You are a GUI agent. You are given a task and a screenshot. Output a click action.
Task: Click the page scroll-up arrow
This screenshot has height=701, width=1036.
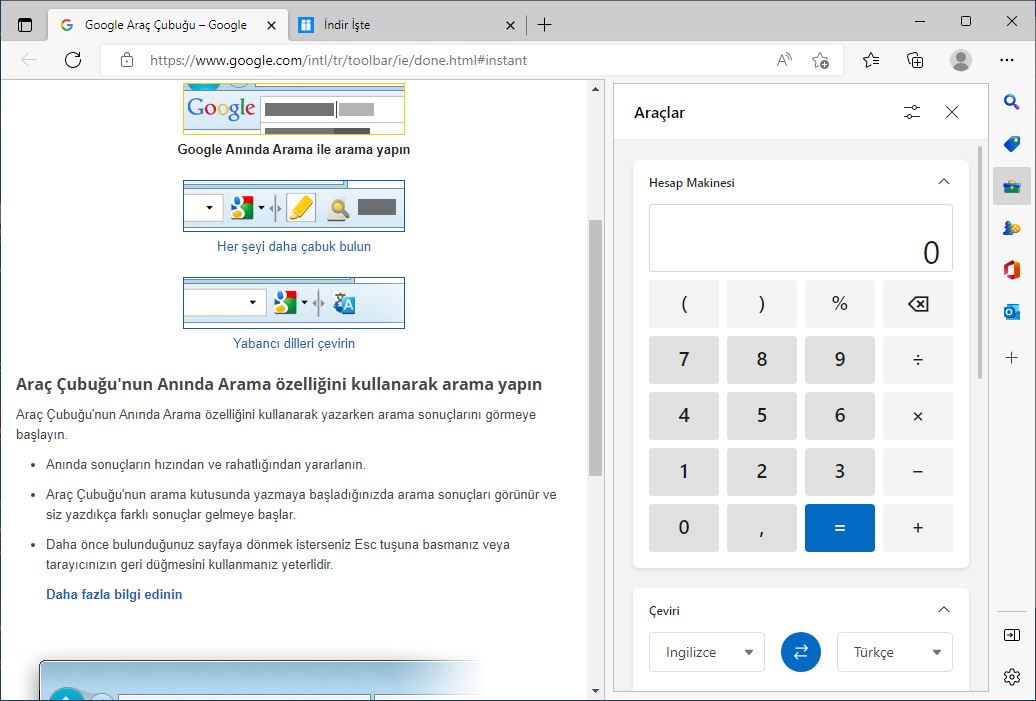tap(595, 89)
